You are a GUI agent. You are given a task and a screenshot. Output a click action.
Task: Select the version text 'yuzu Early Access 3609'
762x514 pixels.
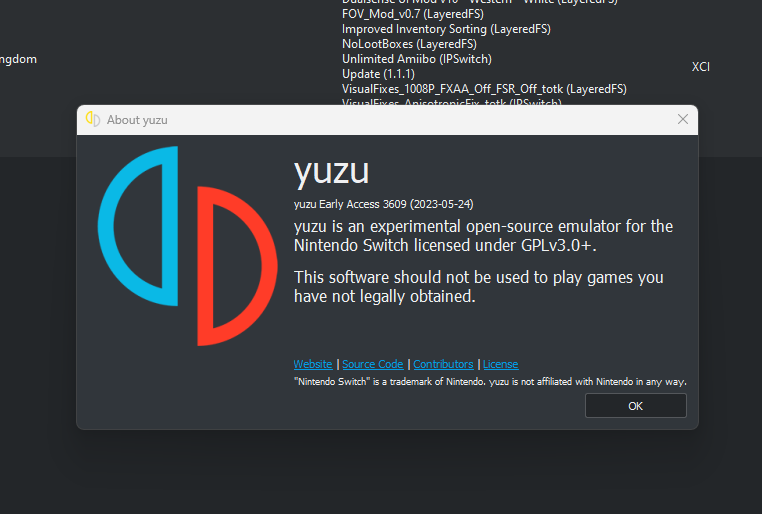click(x=350, y=204)
